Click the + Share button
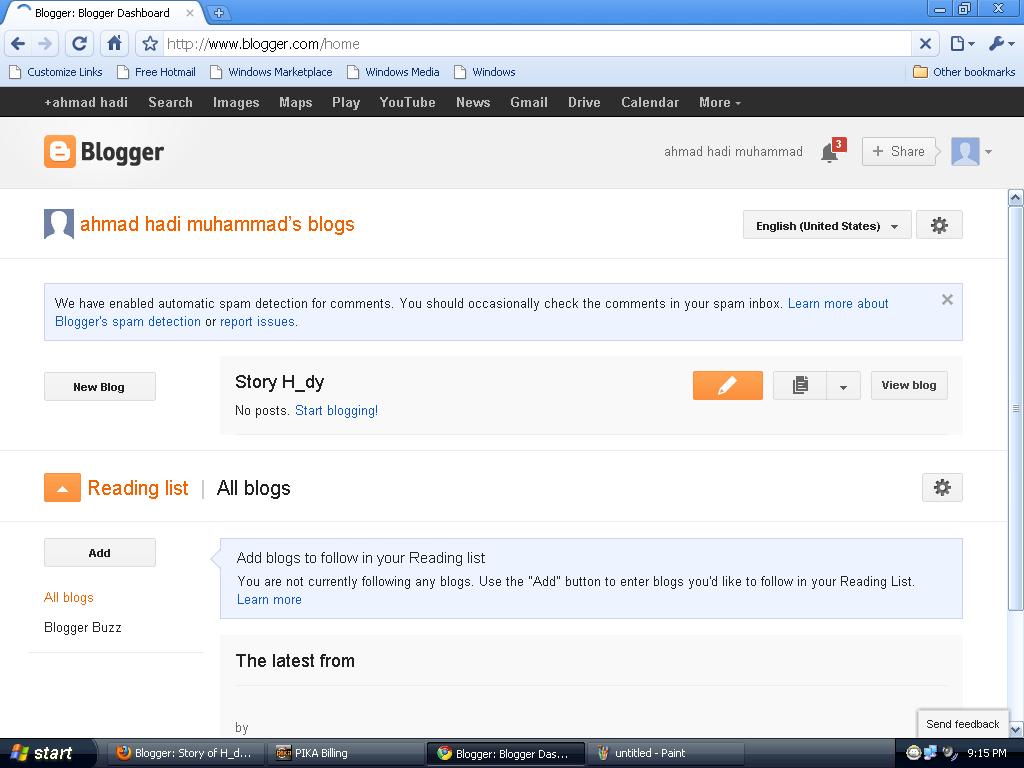The image size is (1024, 768). click(899, 152)
